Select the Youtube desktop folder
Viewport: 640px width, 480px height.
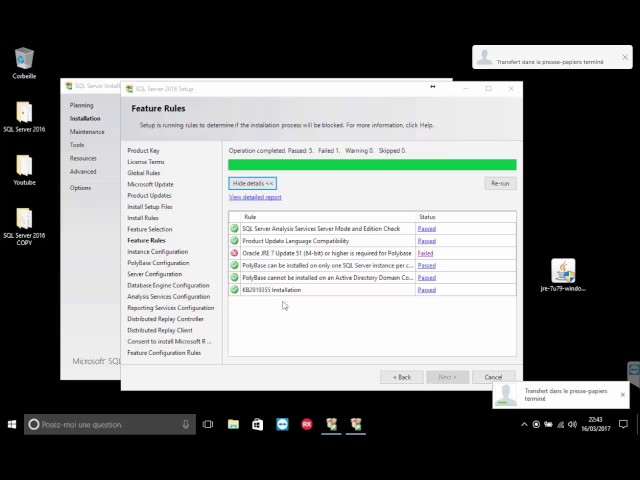[x=24, y=169]
